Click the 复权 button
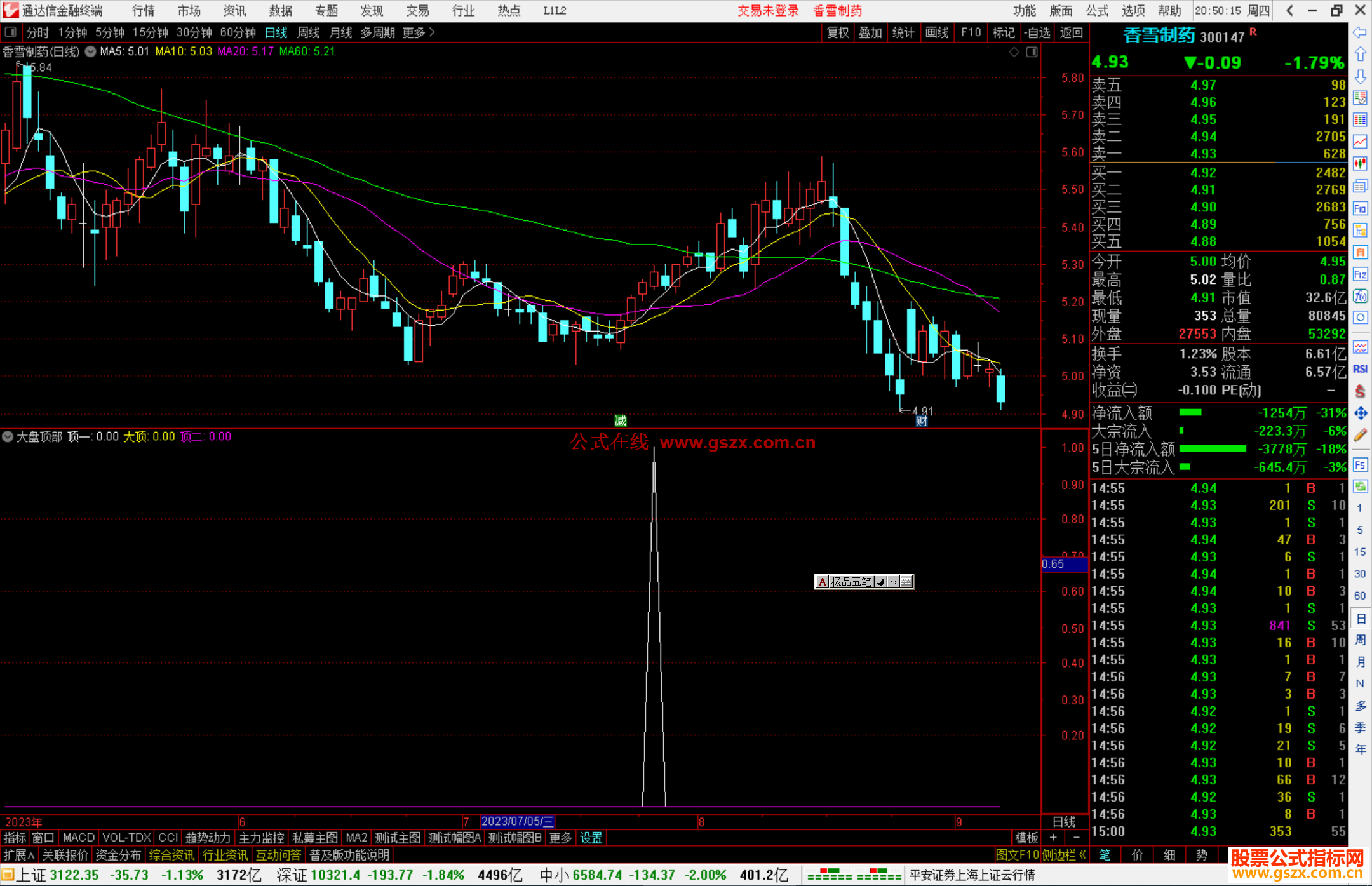 (838, 32)
